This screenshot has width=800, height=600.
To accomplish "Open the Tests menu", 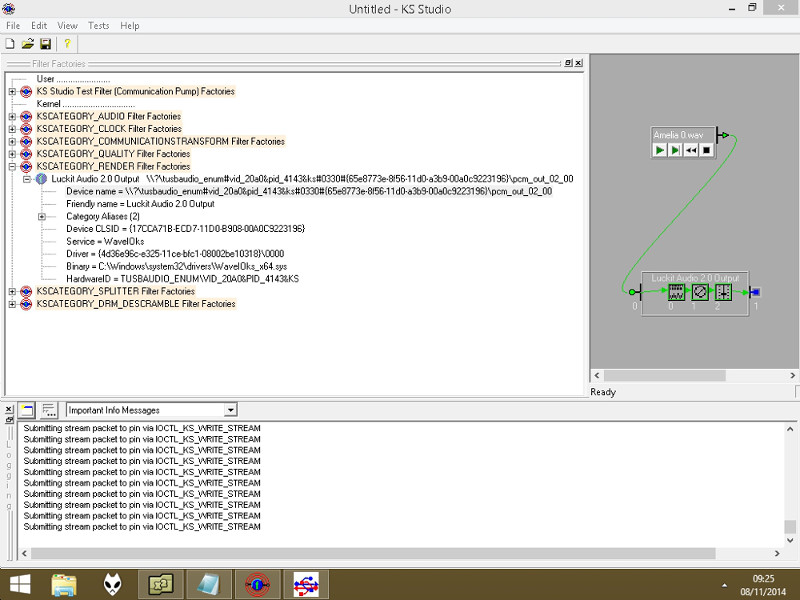I will pos(98,26).
